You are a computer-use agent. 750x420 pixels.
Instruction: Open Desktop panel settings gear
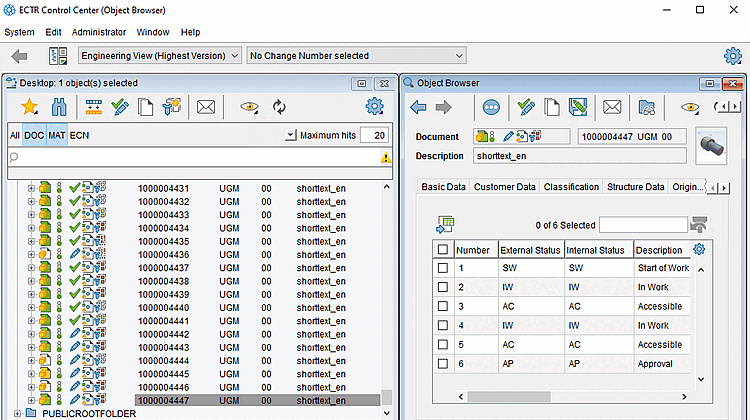tap(375, 106)
